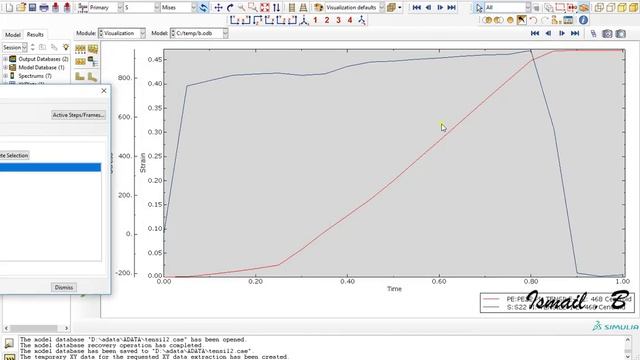
Task: Click the Cycle Views arrows icon
Action: (276, 7)
